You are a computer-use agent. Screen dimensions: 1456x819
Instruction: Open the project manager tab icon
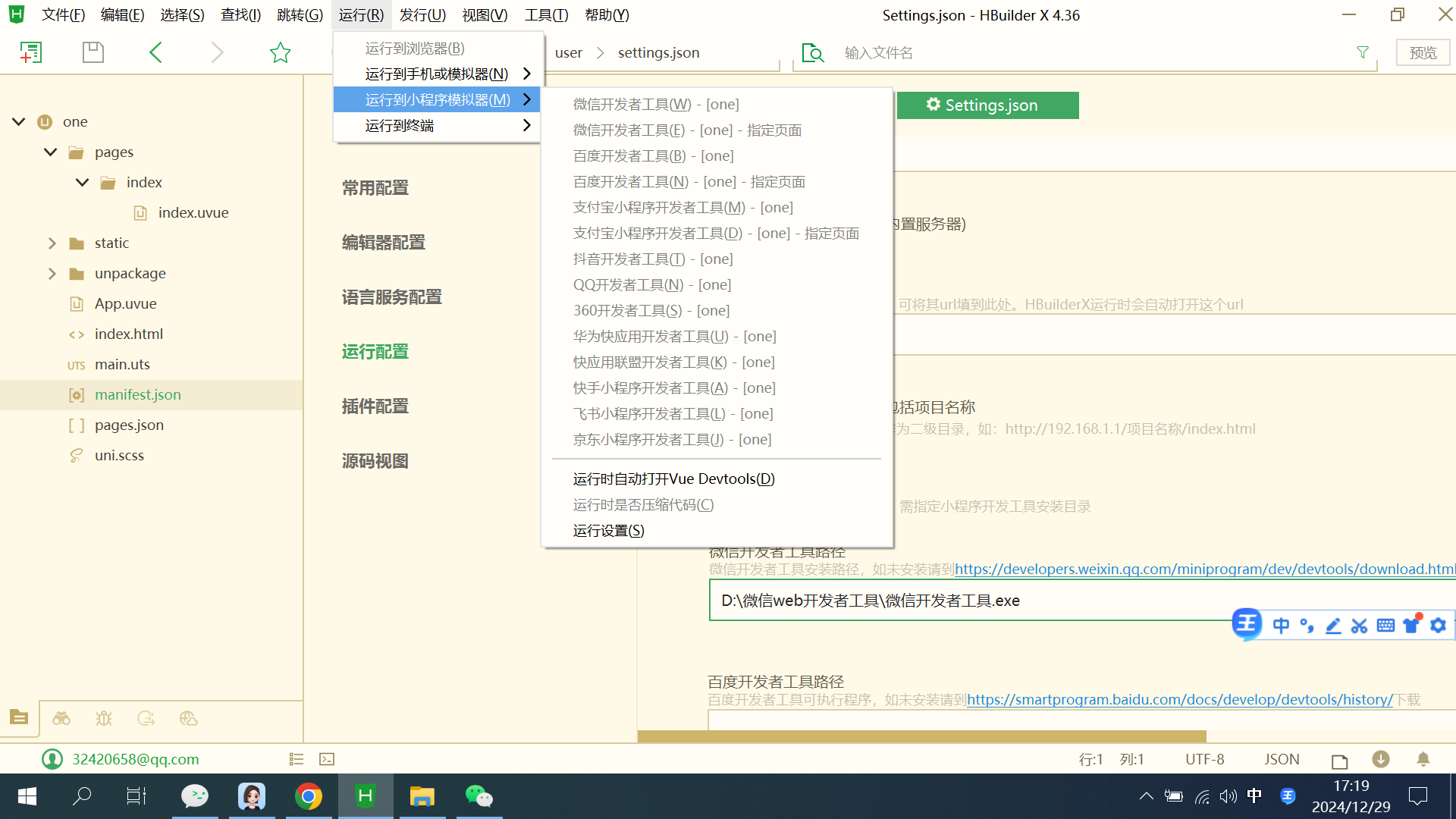click(19, 717)
